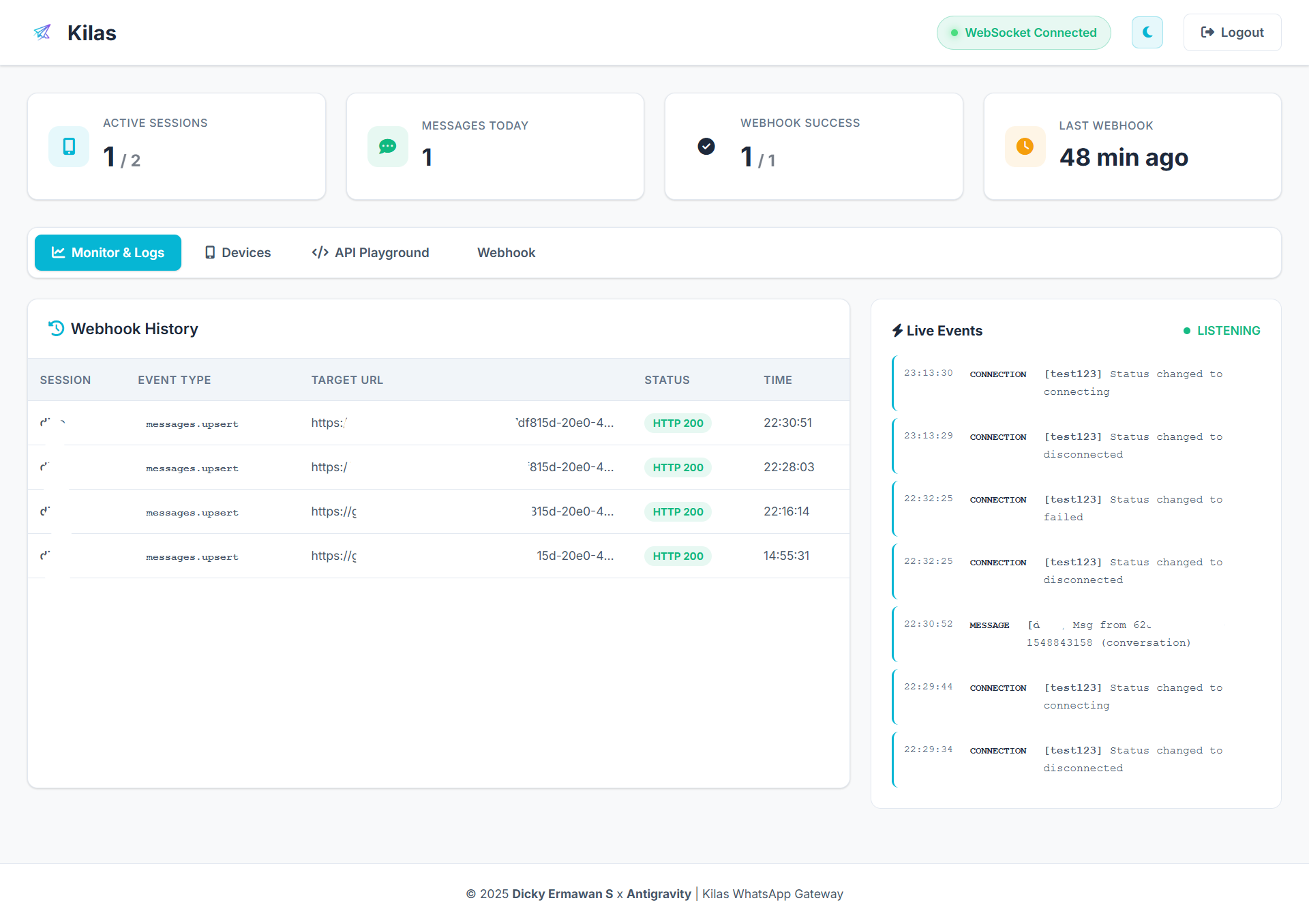1309x924 pixels.
Task: Click the TARGET URL column header
Action: tap(347, 380)
